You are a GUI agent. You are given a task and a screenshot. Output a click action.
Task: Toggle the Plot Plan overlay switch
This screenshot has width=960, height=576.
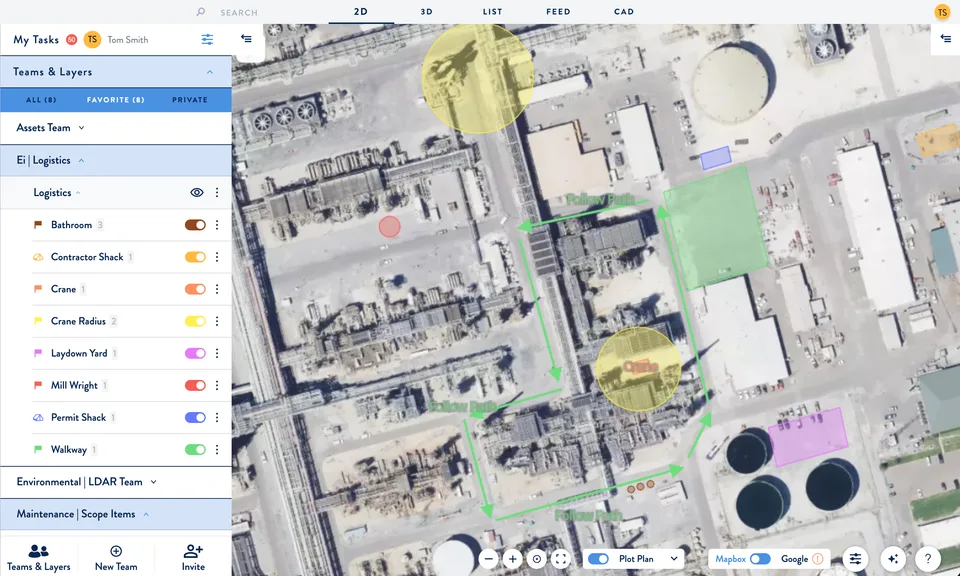[x=598, y=559]
